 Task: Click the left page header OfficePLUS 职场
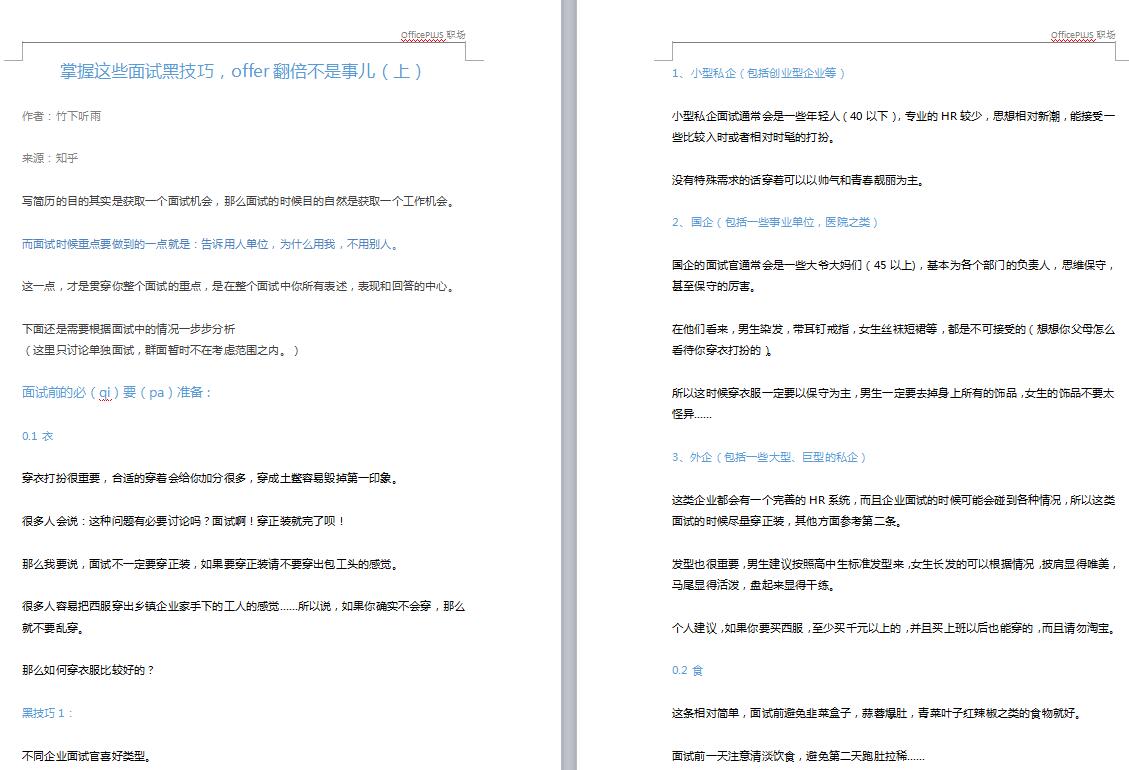click(432, 35)
